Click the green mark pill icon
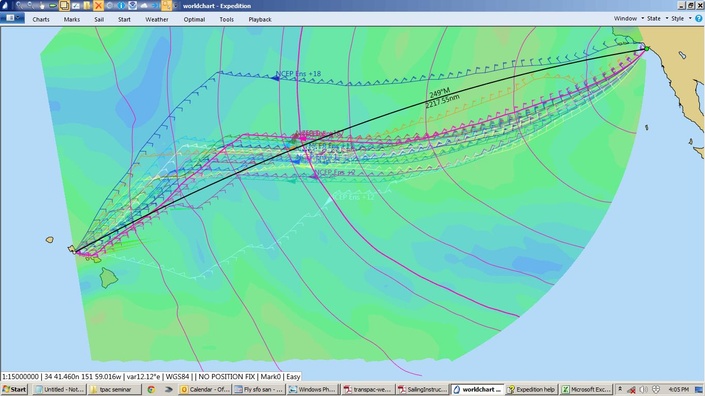 [53, 5]
